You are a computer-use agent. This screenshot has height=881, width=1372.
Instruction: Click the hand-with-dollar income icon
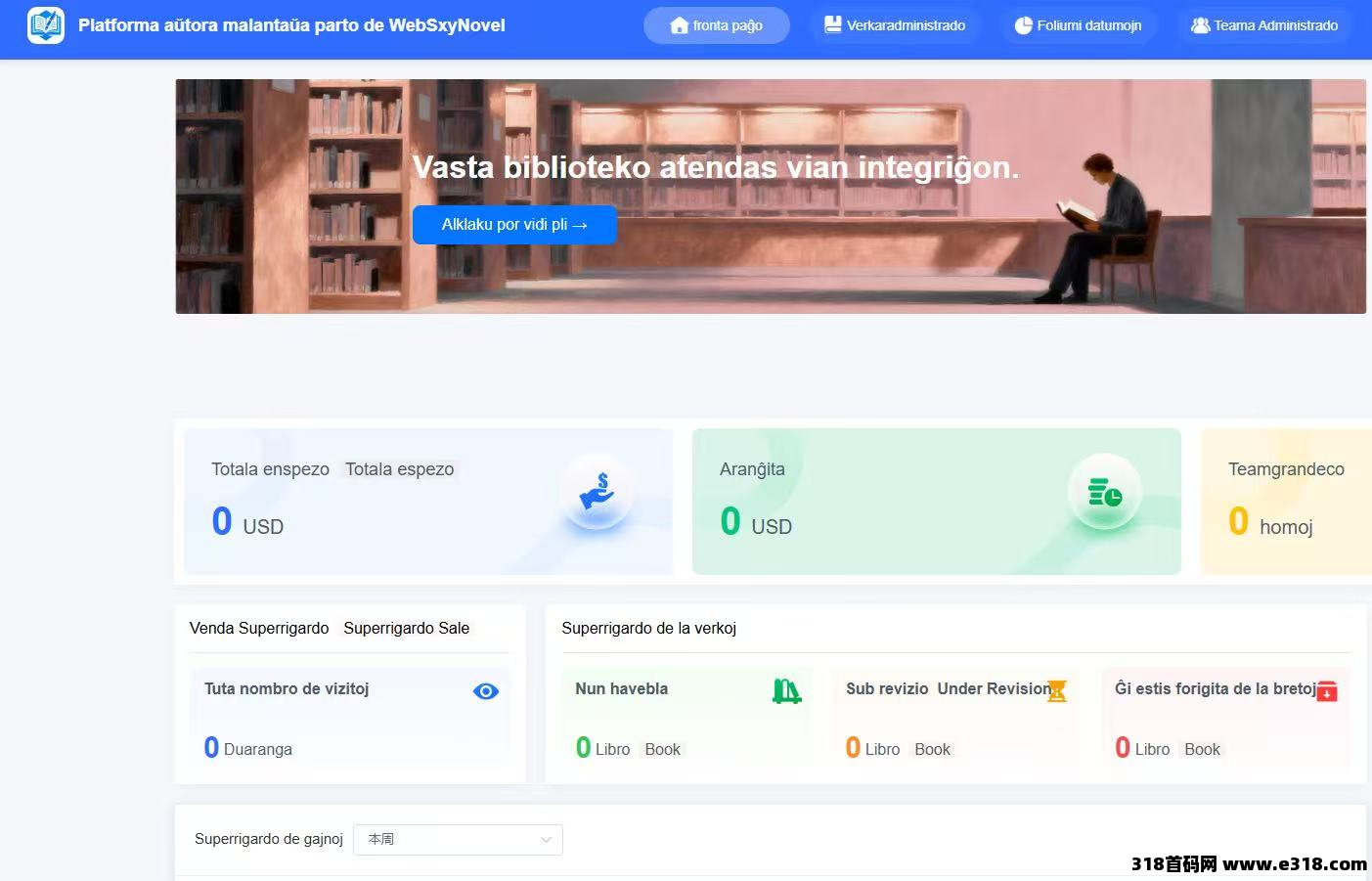point(596,492)
